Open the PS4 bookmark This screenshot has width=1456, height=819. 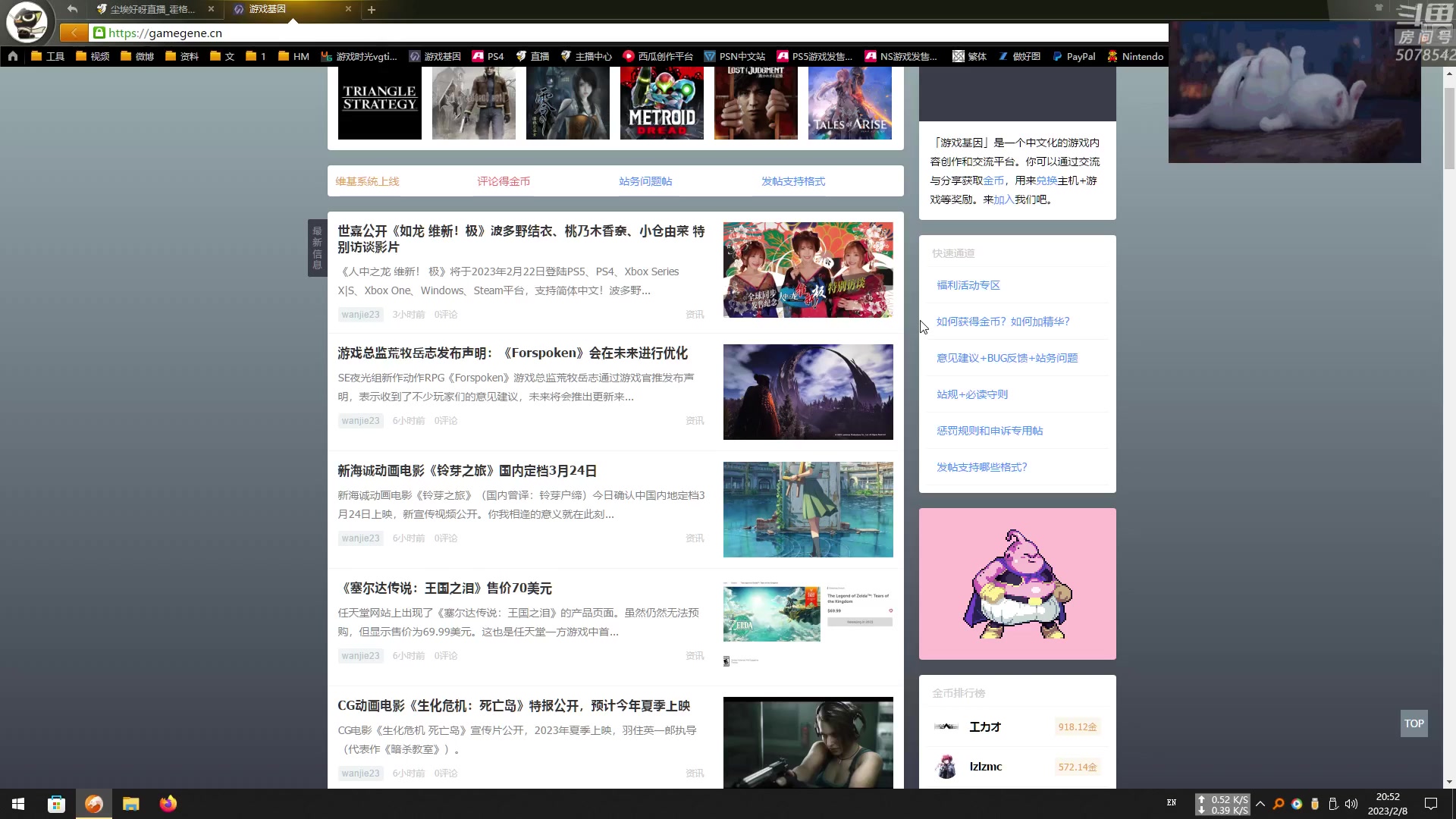pyautogui.click(x=488, y=56)
